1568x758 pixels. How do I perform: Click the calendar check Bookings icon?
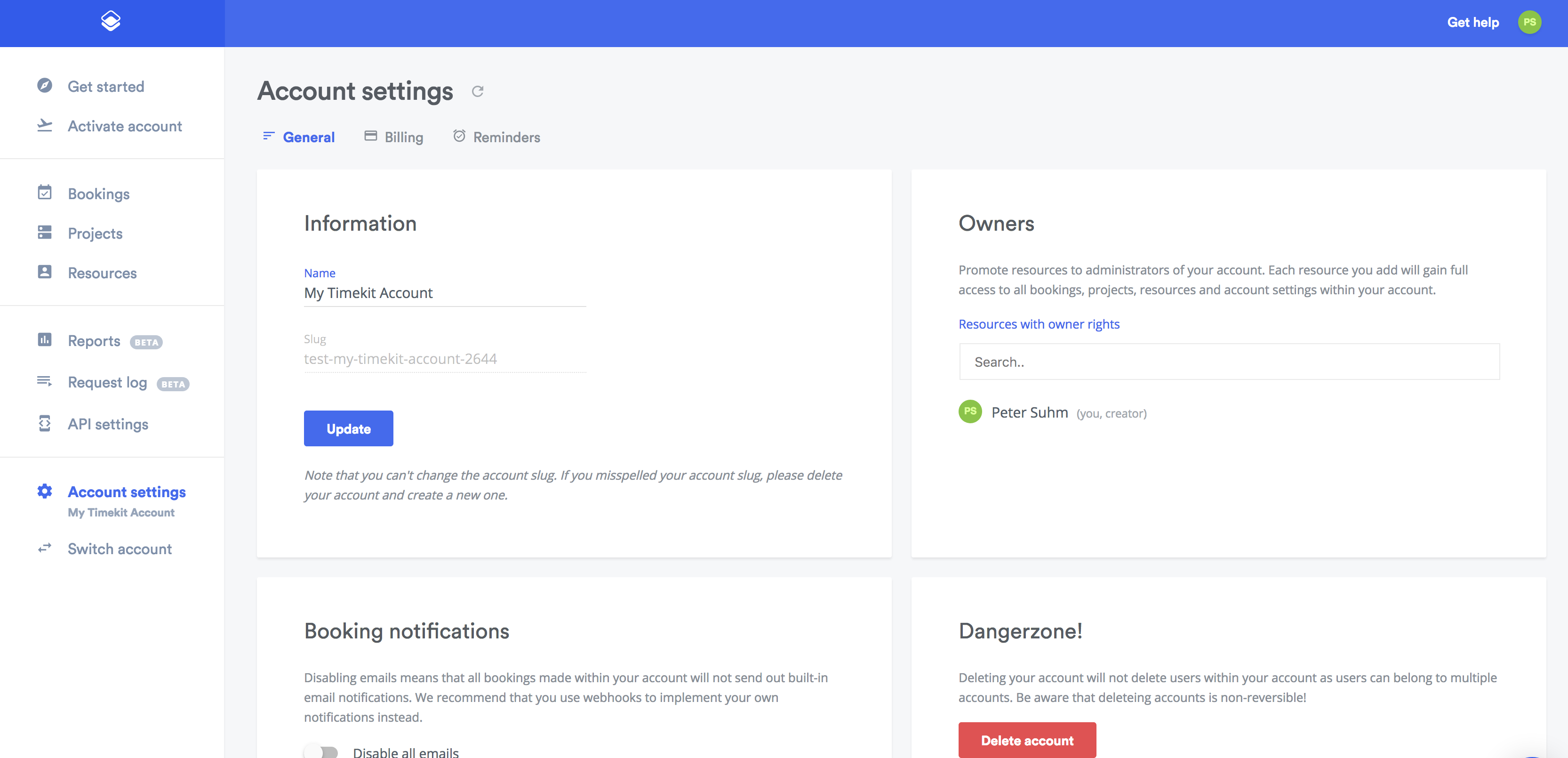[x=44, y=193]
